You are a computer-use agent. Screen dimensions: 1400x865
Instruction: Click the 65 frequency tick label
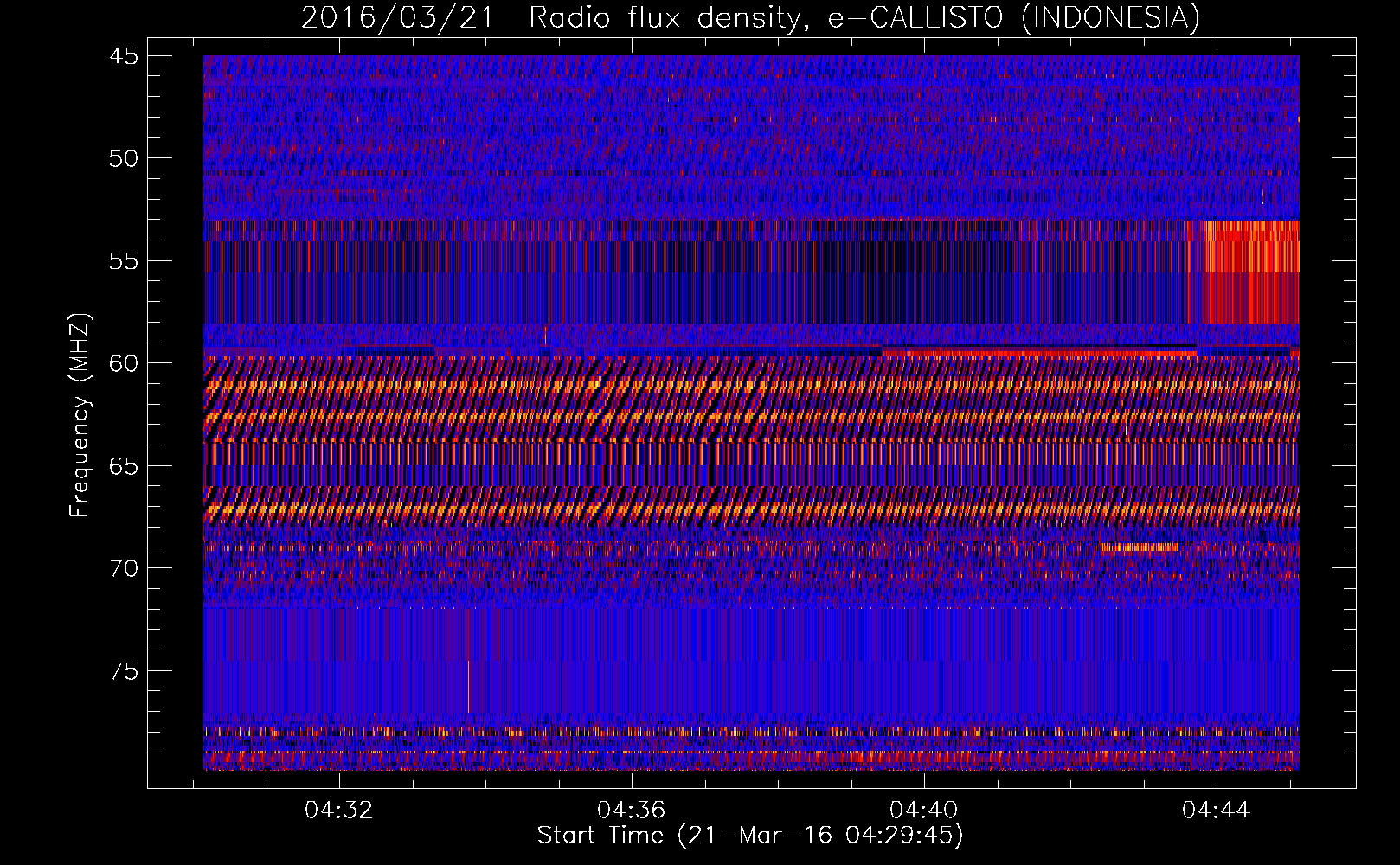pyautogui.click(x=123, y=466)
